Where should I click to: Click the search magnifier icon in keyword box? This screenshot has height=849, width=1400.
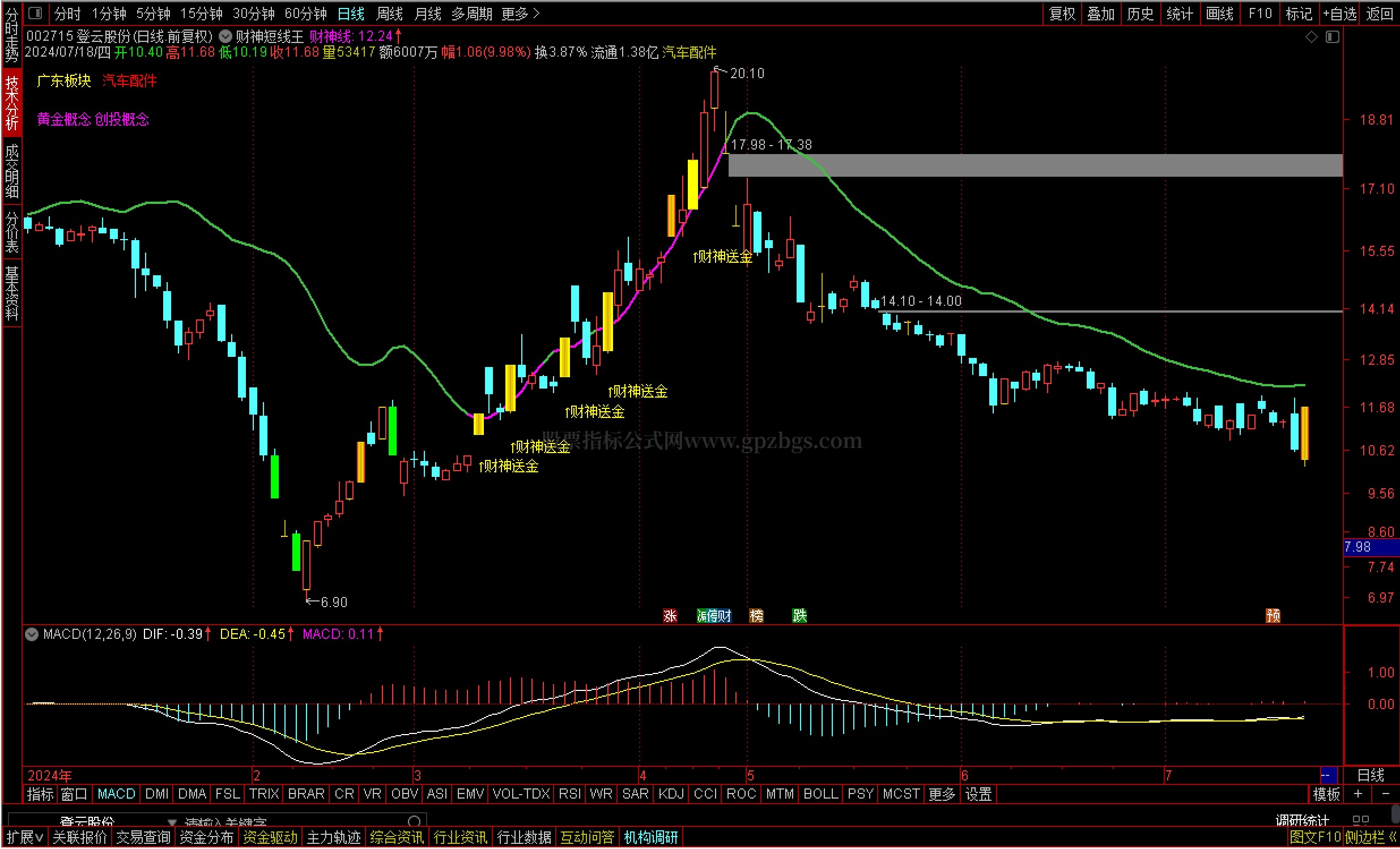point(415,821)
